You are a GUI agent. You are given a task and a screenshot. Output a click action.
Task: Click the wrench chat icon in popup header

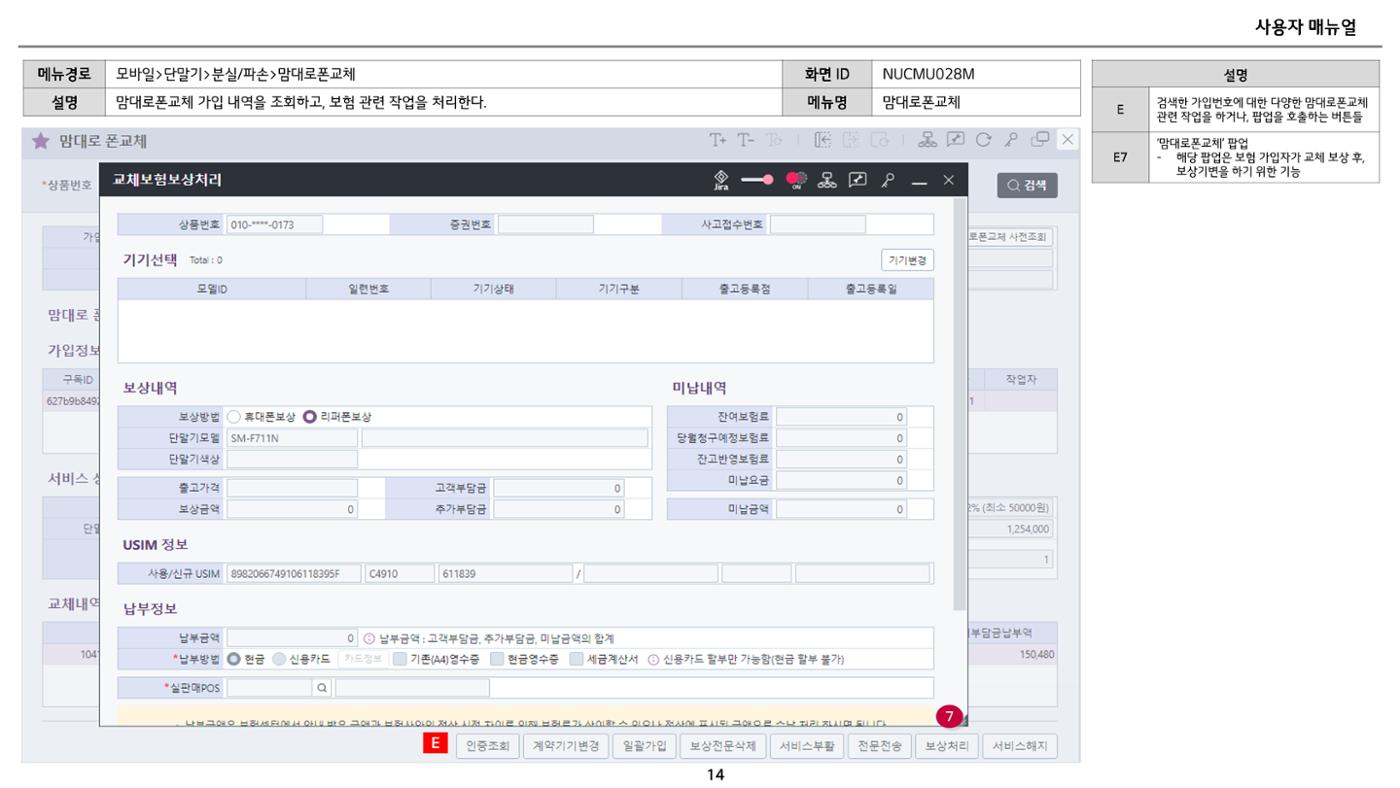(857, 180)
